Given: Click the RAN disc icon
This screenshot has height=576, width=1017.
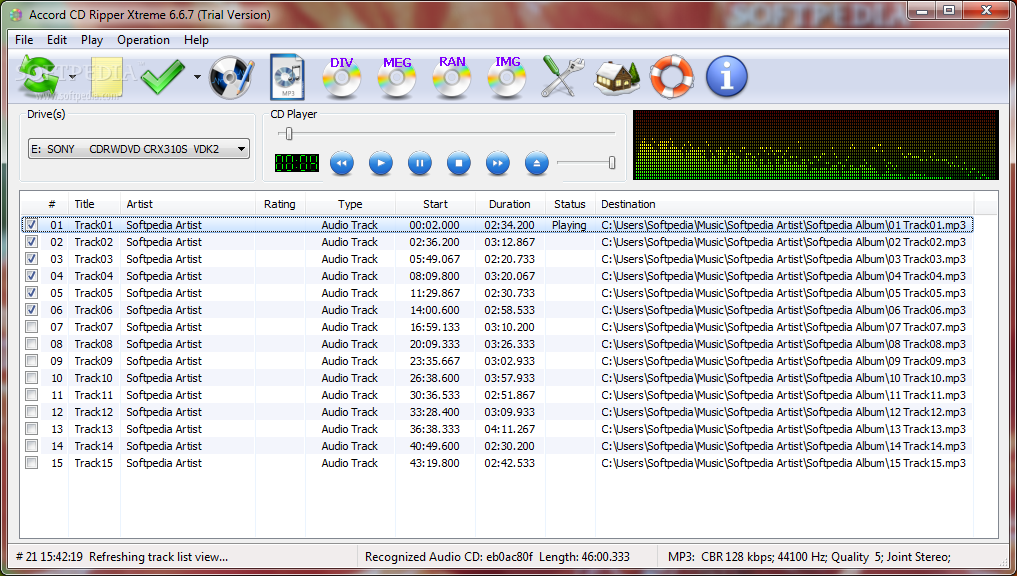Looking at the screenshot, I should pyautogui.click(x=452, y=77).
